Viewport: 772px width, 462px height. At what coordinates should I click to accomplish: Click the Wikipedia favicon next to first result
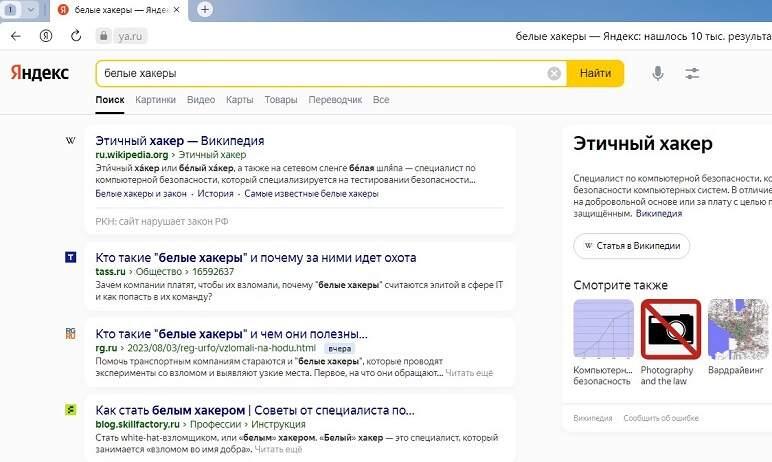[x=70, y=140]
